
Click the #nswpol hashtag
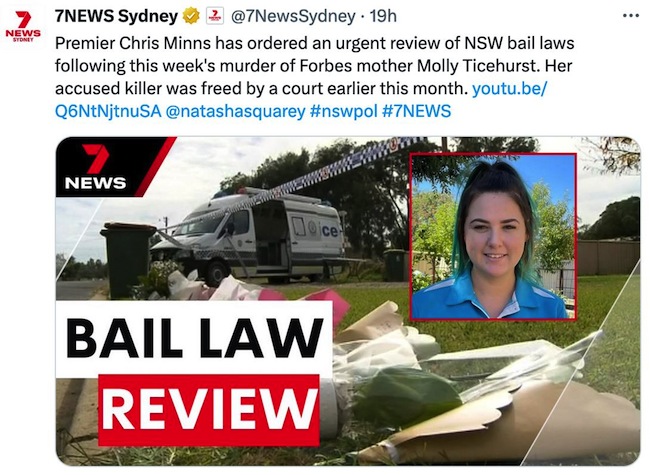click(x=344, y=111)
